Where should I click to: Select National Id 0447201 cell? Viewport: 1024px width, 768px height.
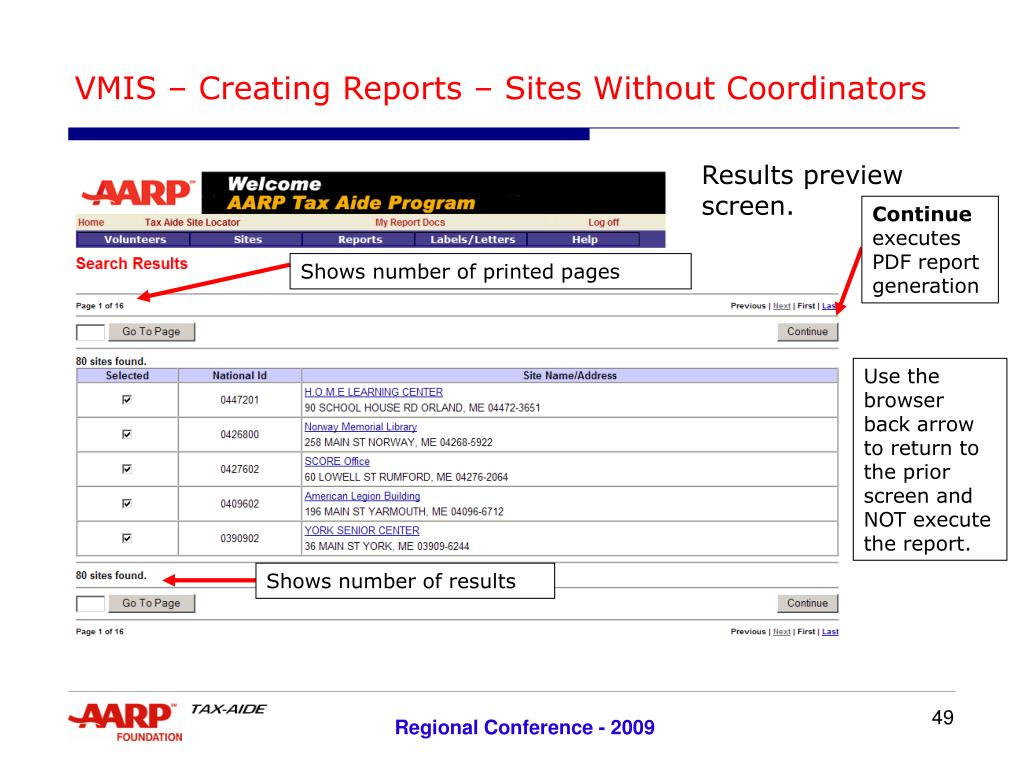click(240, 400)
